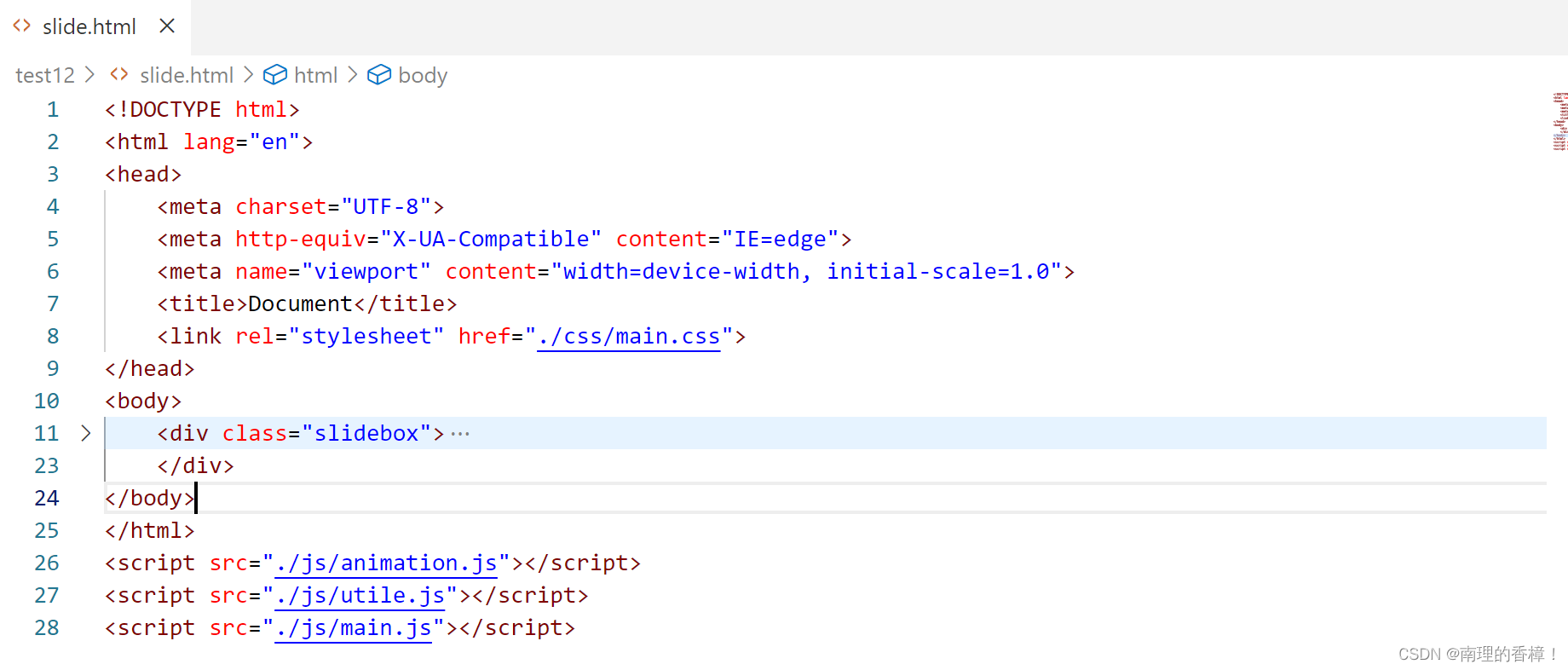1568x670 pixels.
Task: Click the closing </body> tag
Action: [150, 499]
